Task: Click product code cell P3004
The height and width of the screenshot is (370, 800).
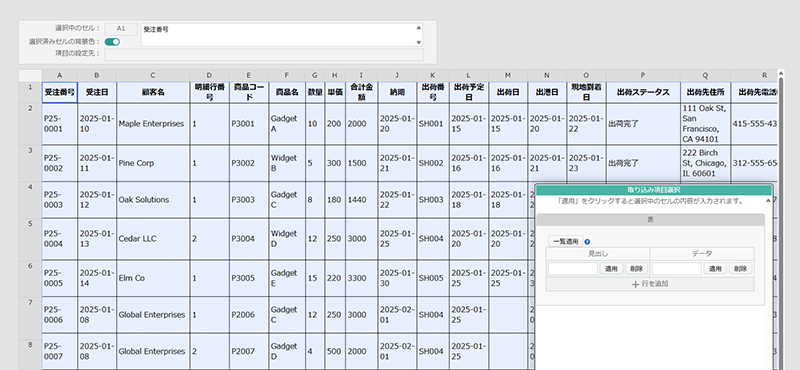Action: (x=249, y=239)
